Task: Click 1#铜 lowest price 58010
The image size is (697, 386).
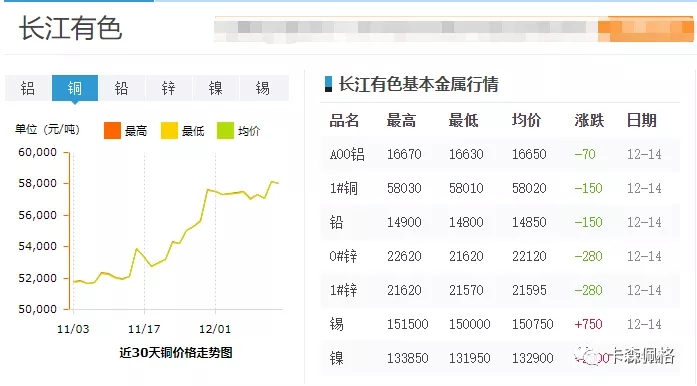Action: [x=466, y=188]
